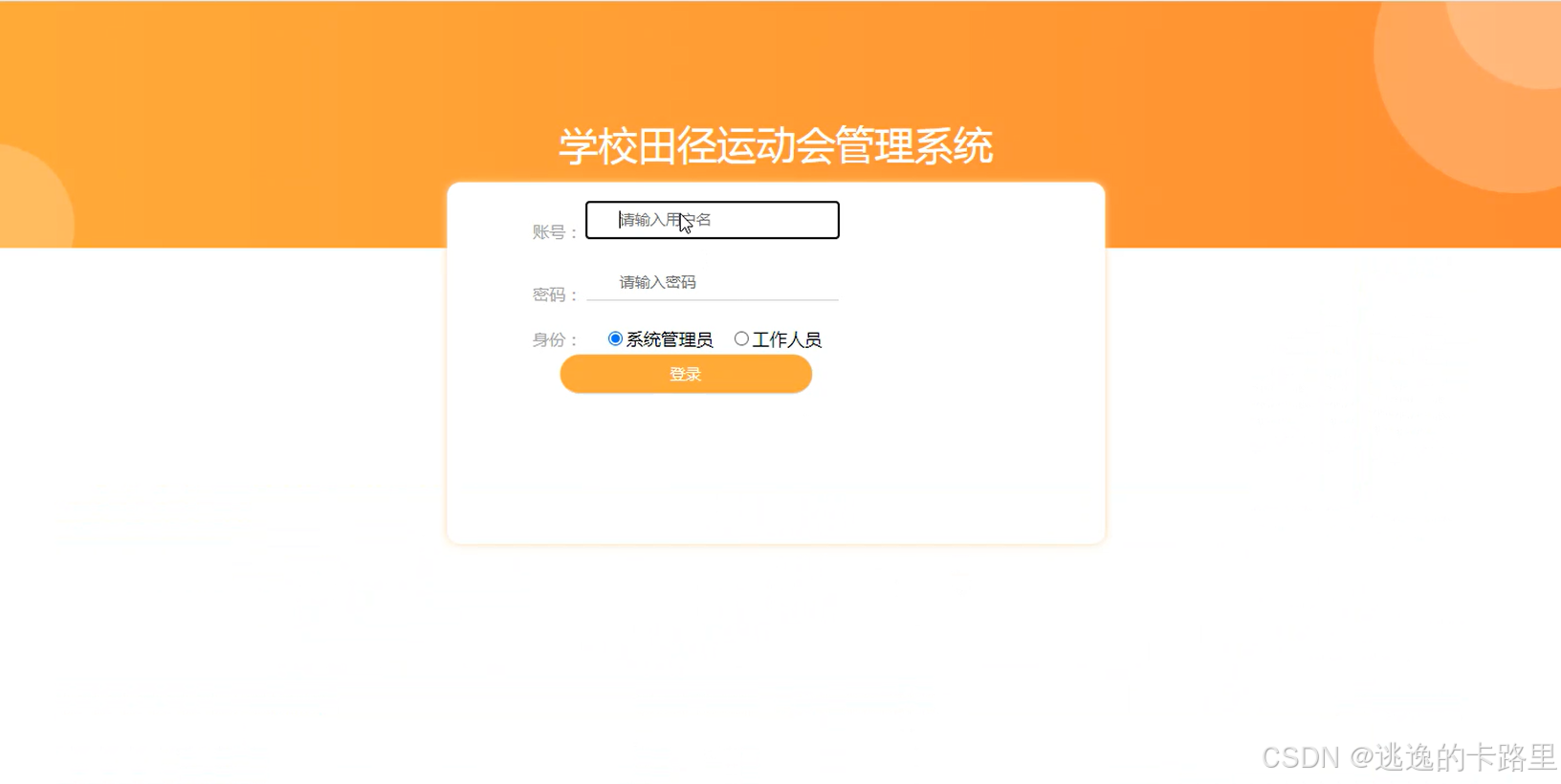Click the orange 登录 button
This screenshot has height=784, width=1561.
tap(686, 374)
